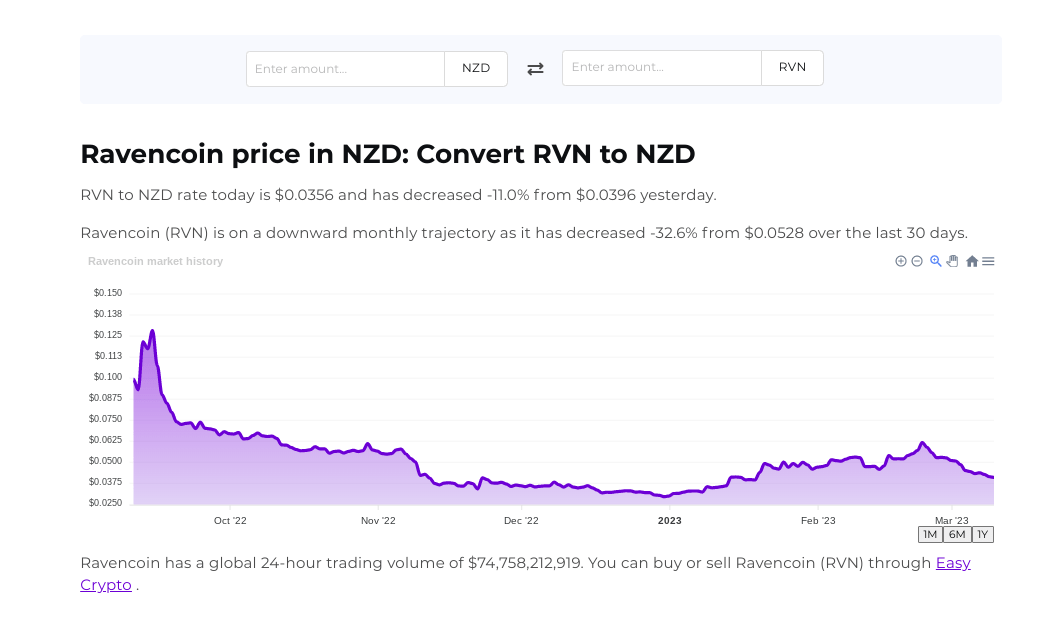This screenshot has height=620, width=1054.
Task: Click the Ravencoin market history chart title
Action: 155,261
